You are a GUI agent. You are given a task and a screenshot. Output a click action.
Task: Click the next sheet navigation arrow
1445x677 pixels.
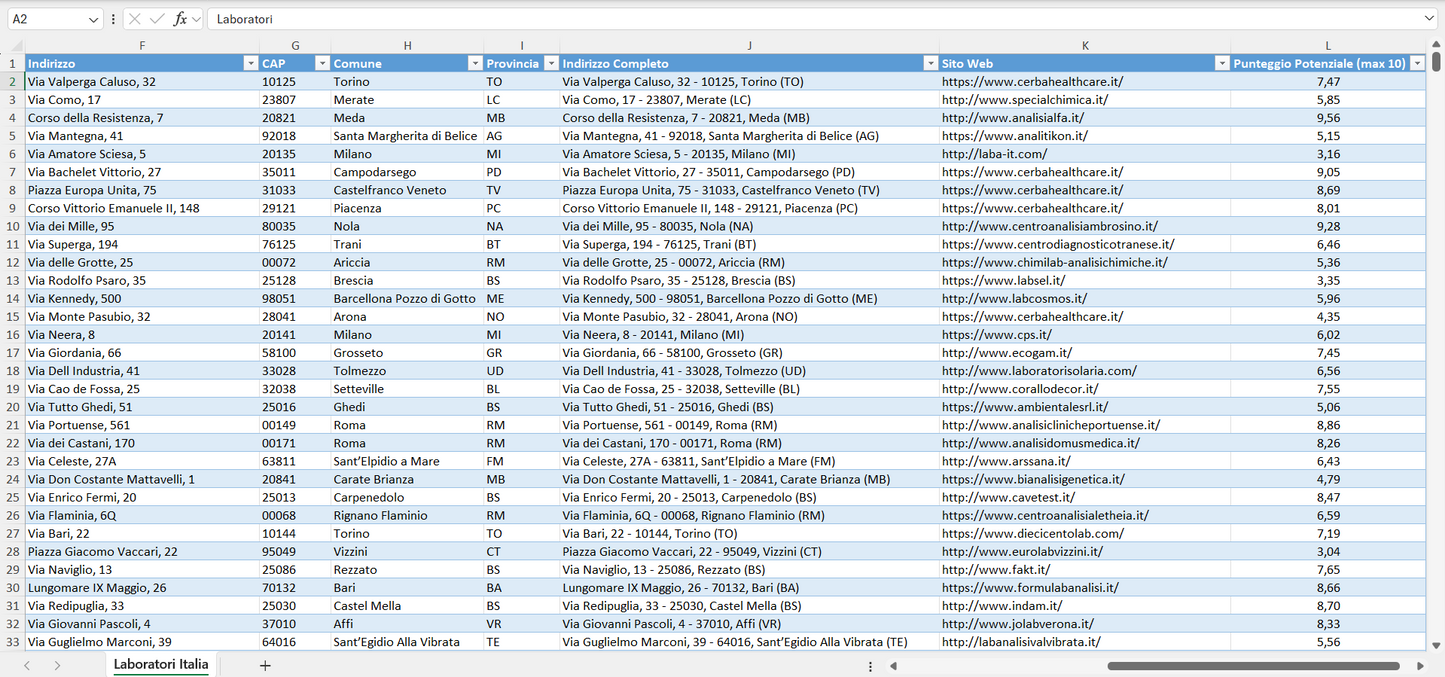click(x=57, y=665)
